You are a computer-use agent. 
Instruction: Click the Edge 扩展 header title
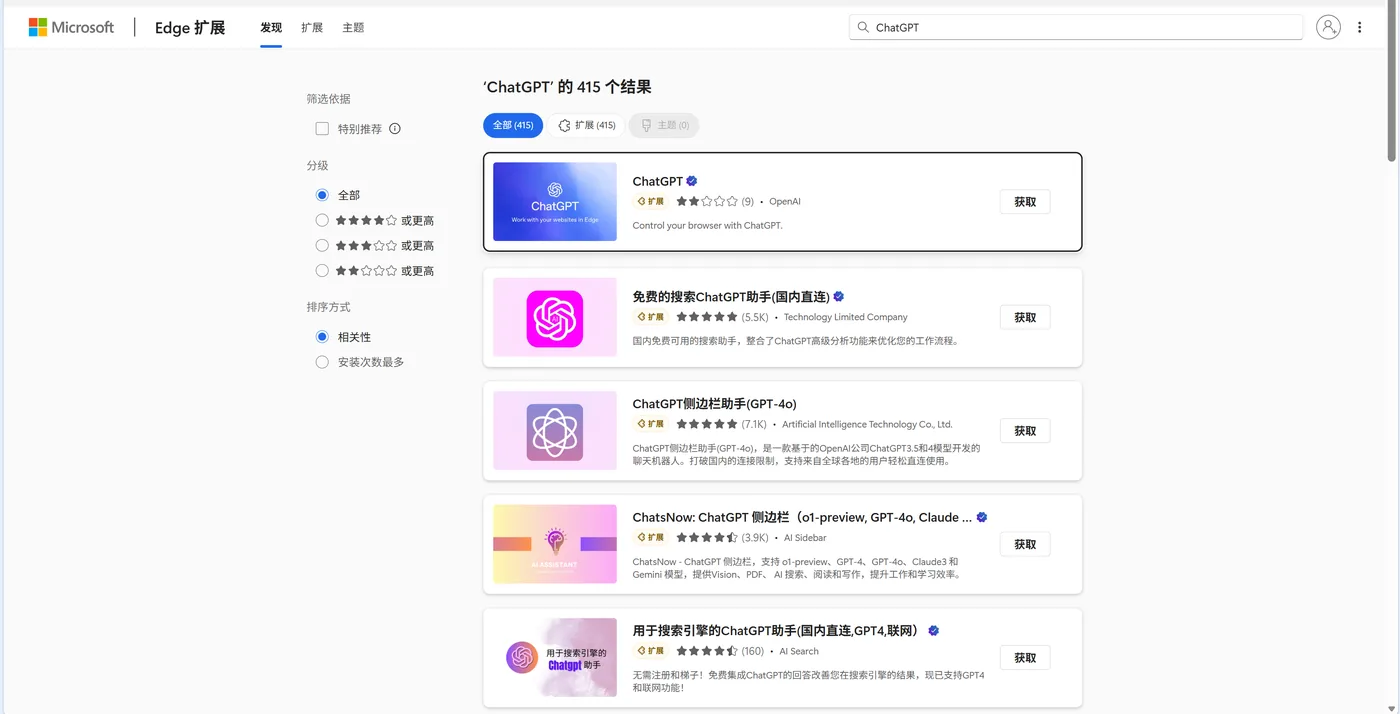point(190,28)
